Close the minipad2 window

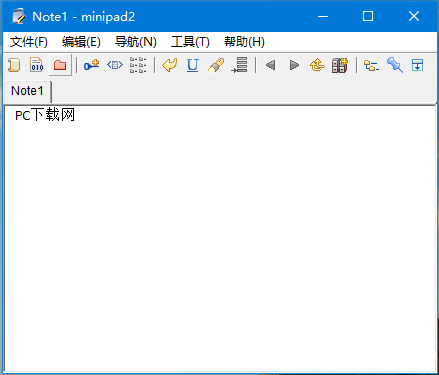pyautogui.click(x=414, y=16)
